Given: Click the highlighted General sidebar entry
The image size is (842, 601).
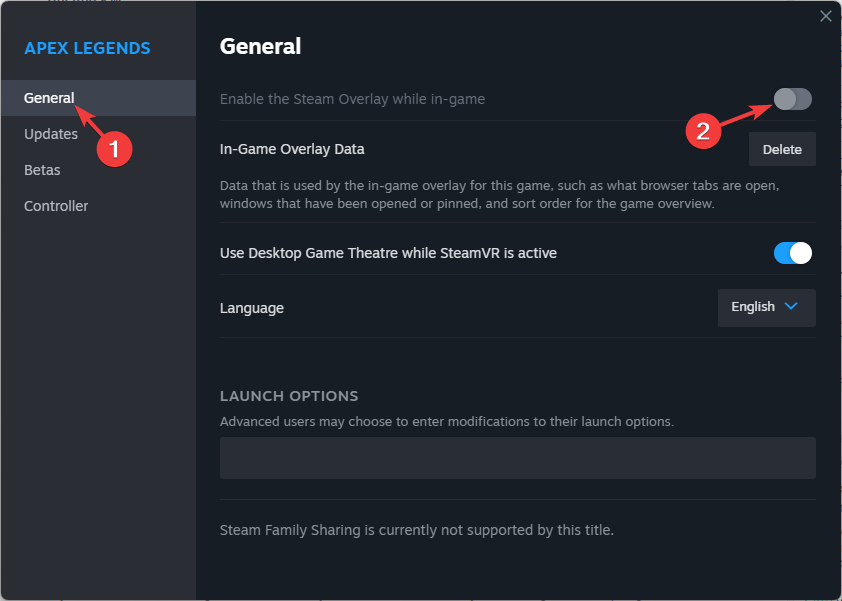Looking at the screenshot, I should (47, 97).
